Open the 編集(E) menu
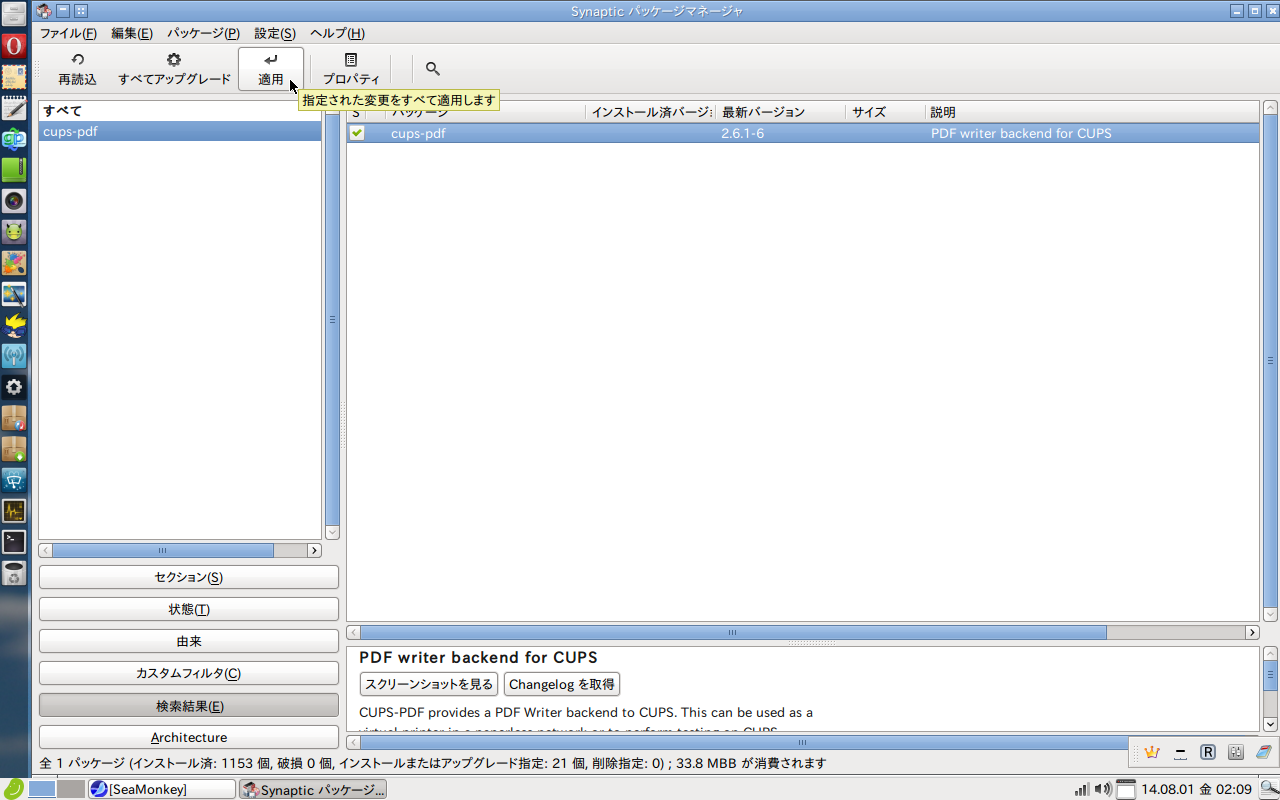Image resolution: width=1280 pixels, height=800 pixels. point(132,33)
